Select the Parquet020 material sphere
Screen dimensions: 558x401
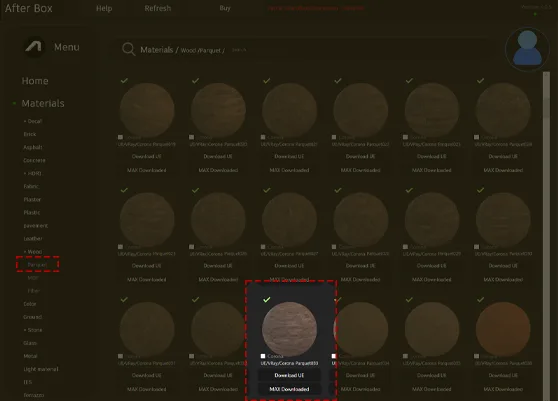click(218, 110)
